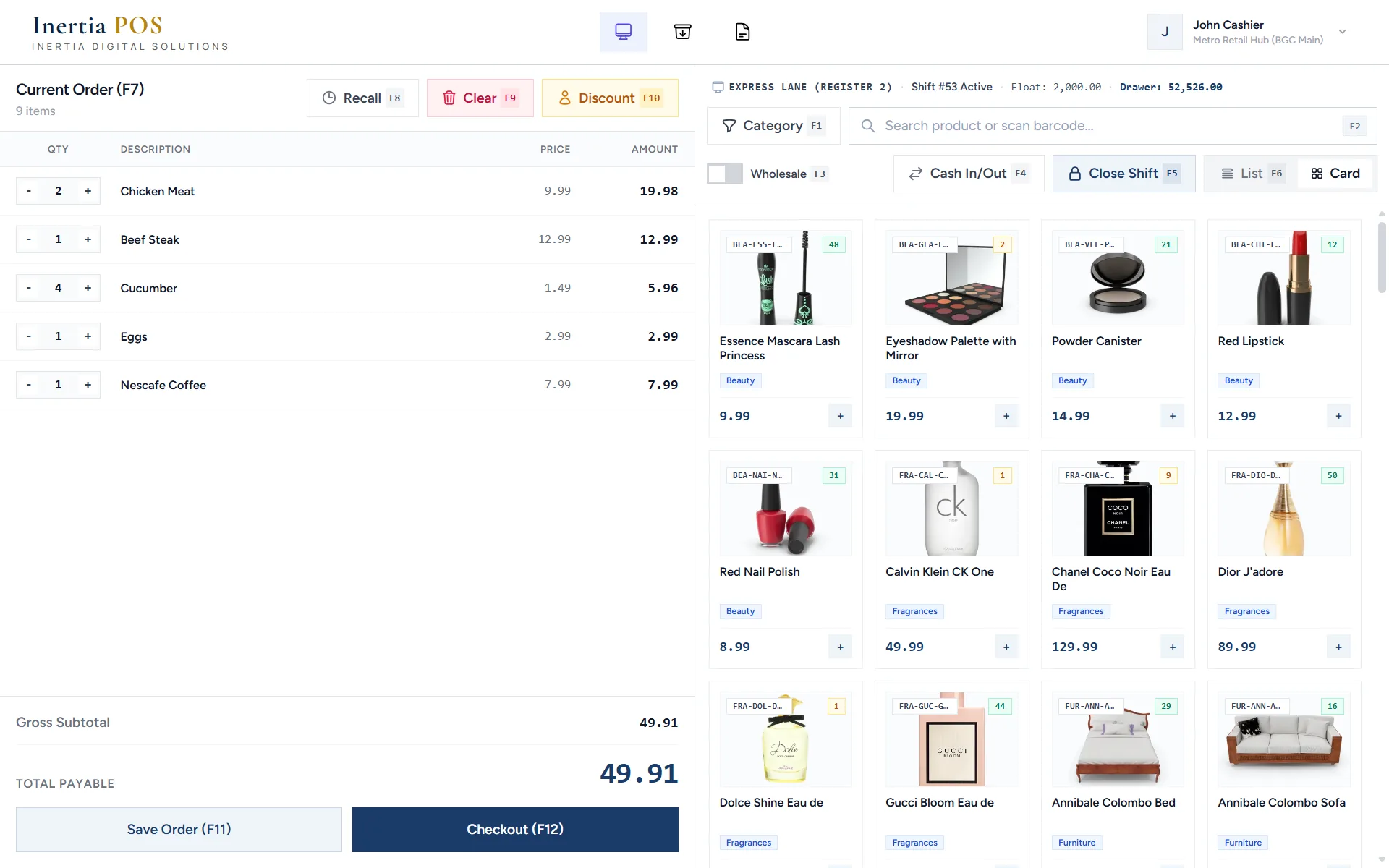Open the POS register screen icon
The width and height of the screenshot is (1389, 868).
point(623,32)
